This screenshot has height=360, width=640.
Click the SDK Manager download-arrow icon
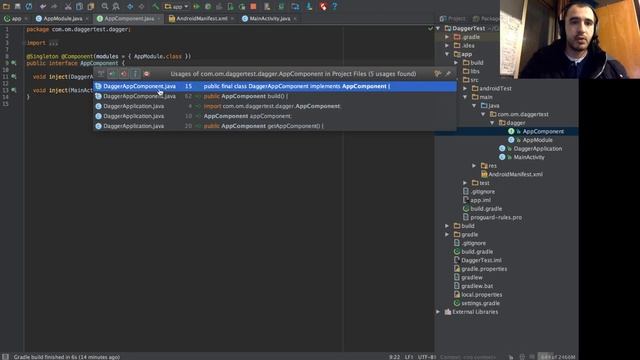tap(309, 7)
